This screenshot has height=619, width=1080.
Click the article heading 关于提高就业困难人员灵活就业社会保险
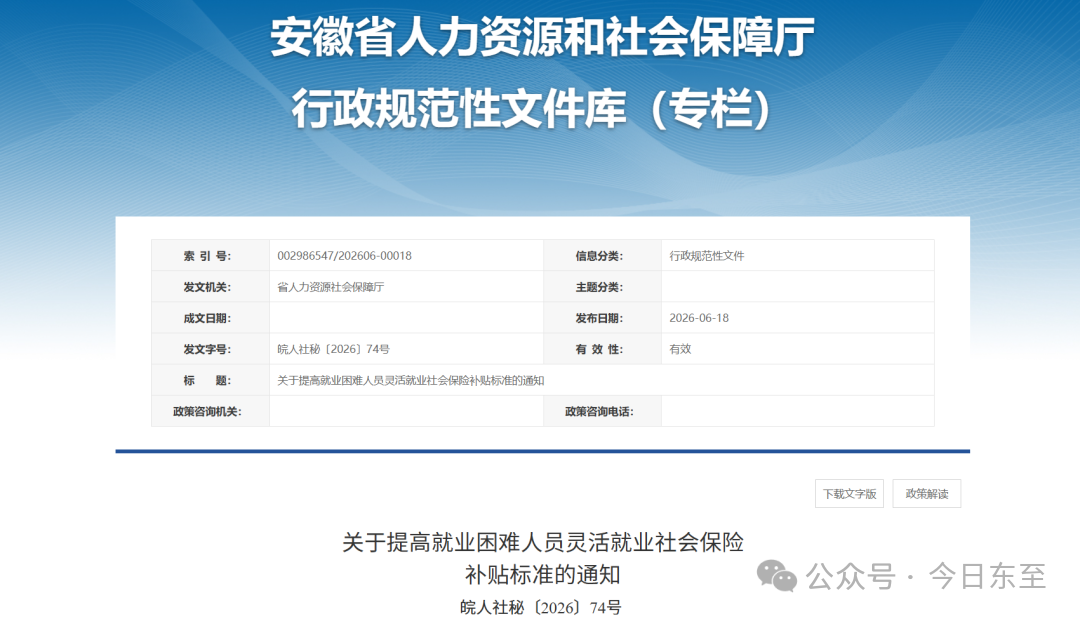click(543, 543)
